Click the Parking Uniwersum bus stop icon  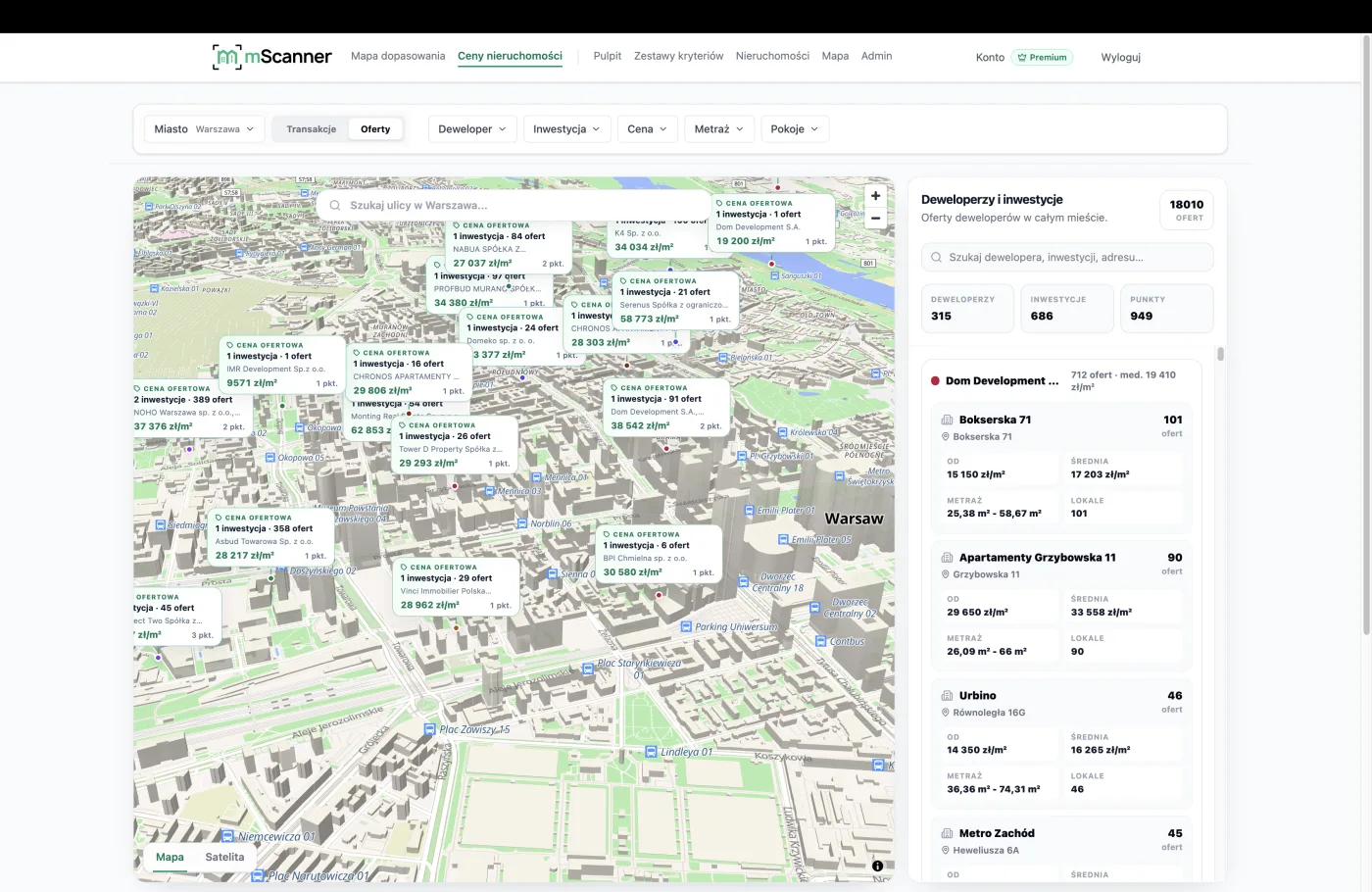(686, 626)
